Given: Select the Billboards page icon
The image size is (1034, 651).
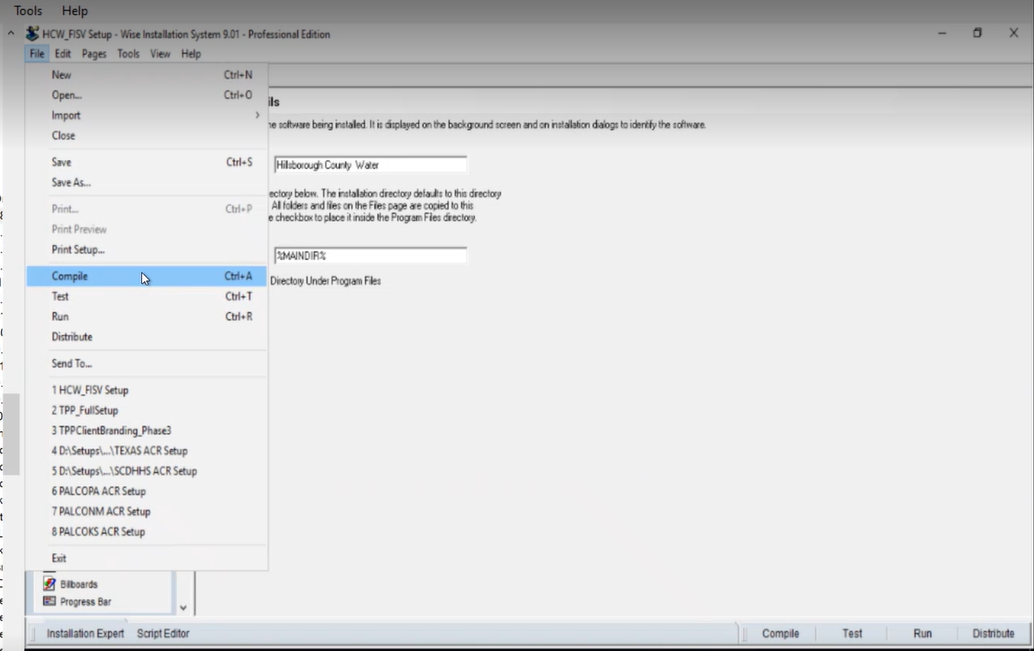Looking at the screenshot, I should (49, 584).
